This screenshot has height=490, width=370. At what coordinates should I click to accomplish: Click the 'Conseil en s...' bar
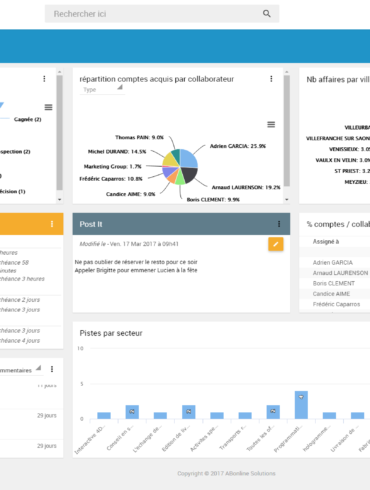tap(132, 412)
